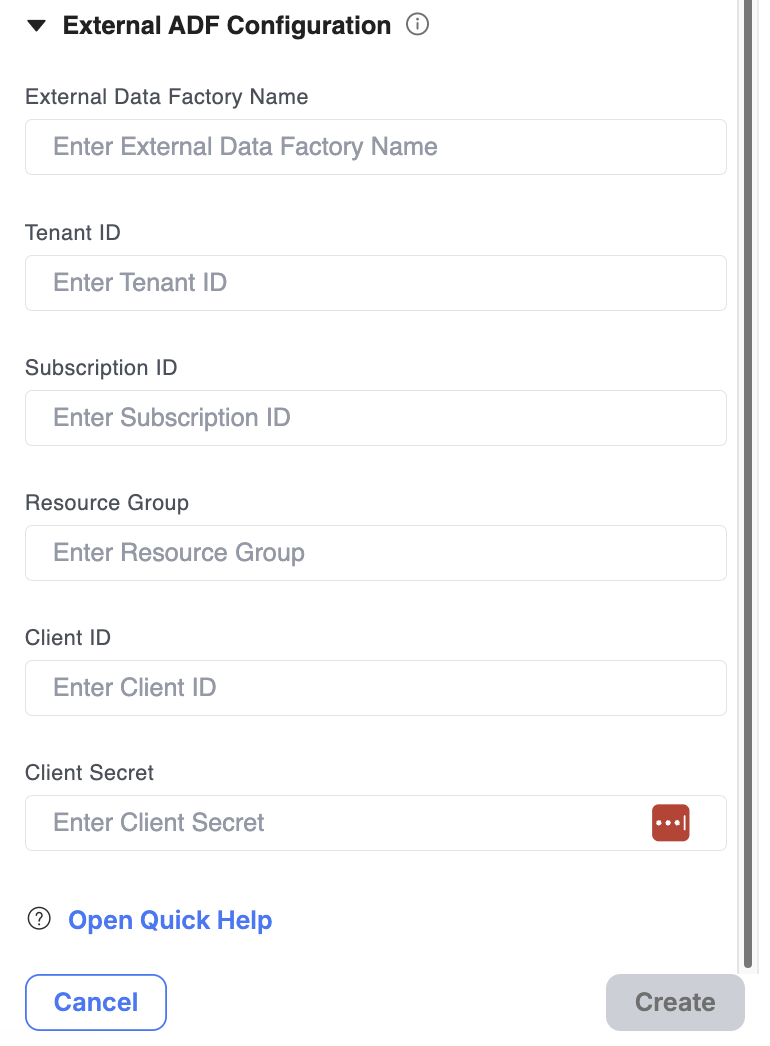Click the red password manager icon
This screenshot has height=1046, width=770.
[671, 823]
